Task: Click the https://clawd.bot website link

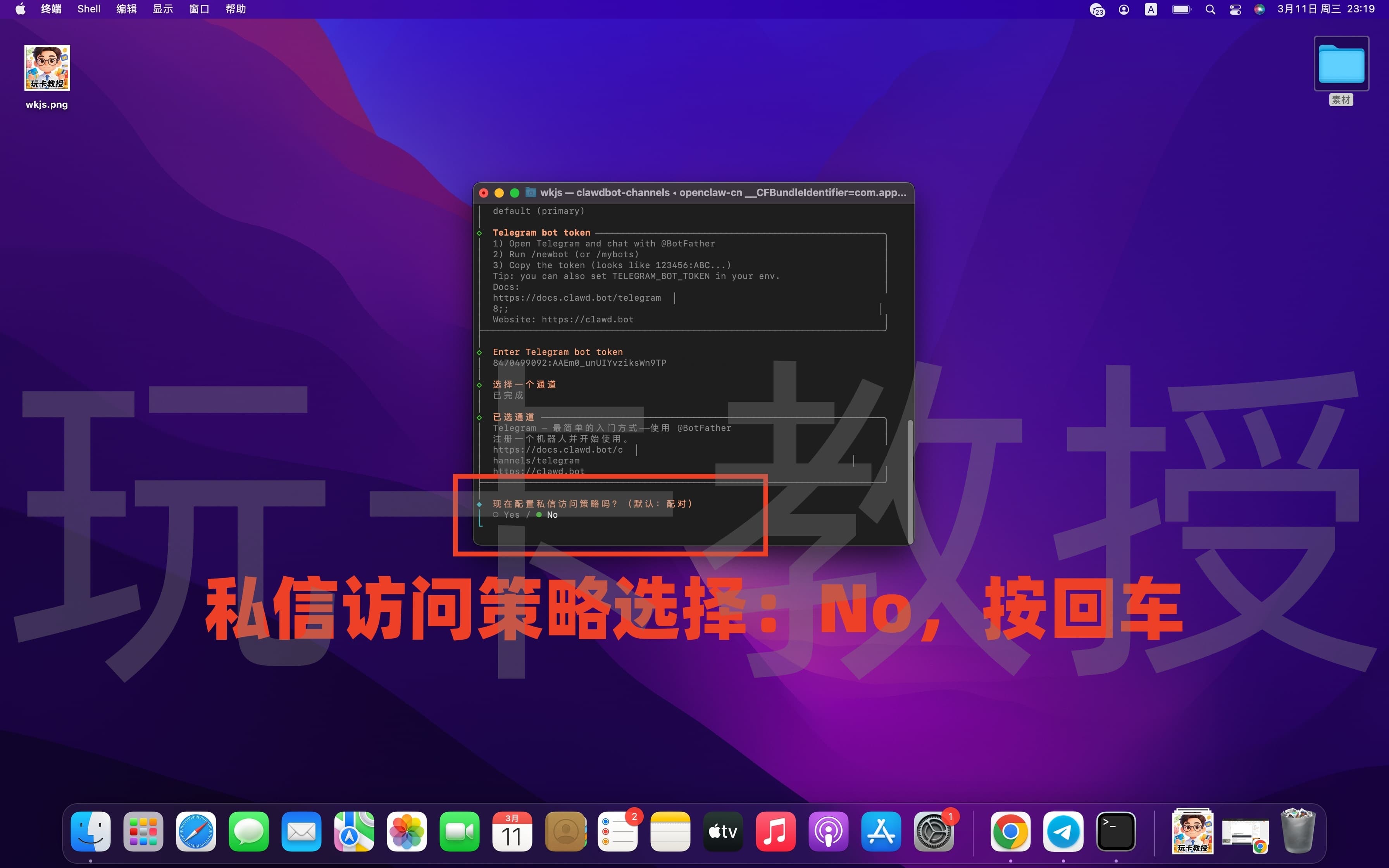Action: 587,319
